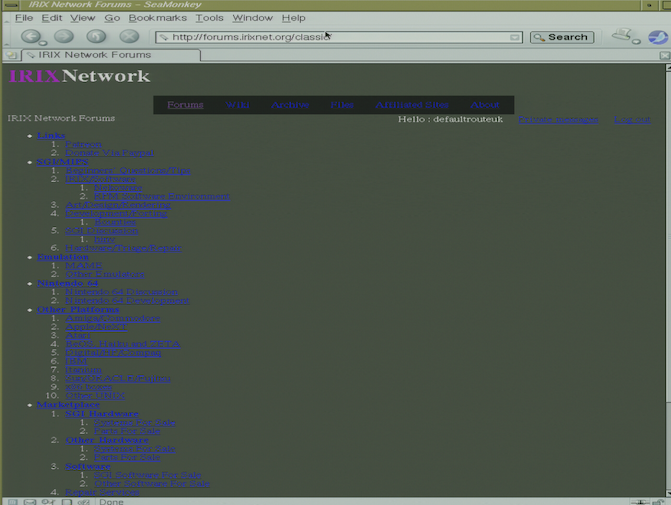Open the Patreon link
The image size is (671, 505).
[x=83, y=144]
